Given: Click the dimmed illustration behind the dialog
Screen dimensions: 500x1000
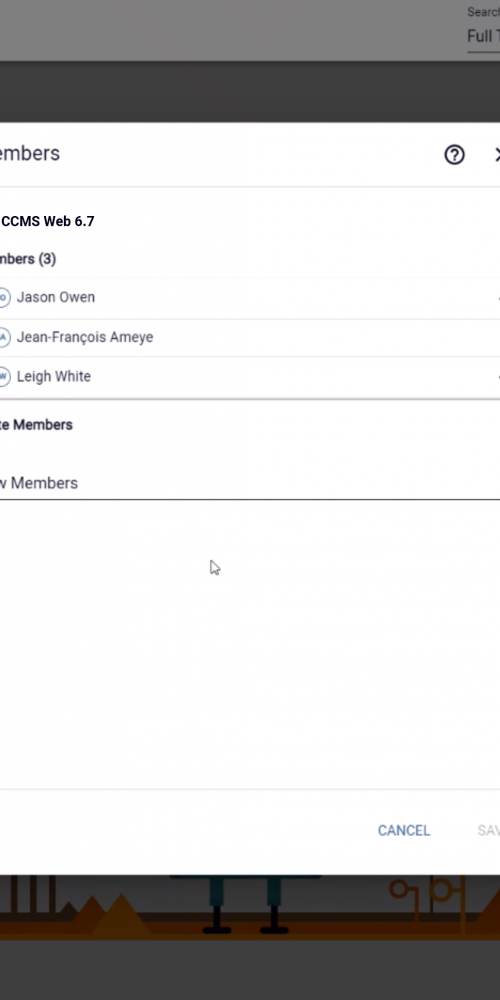Looking at the screenshot, I should pos(250,906).
